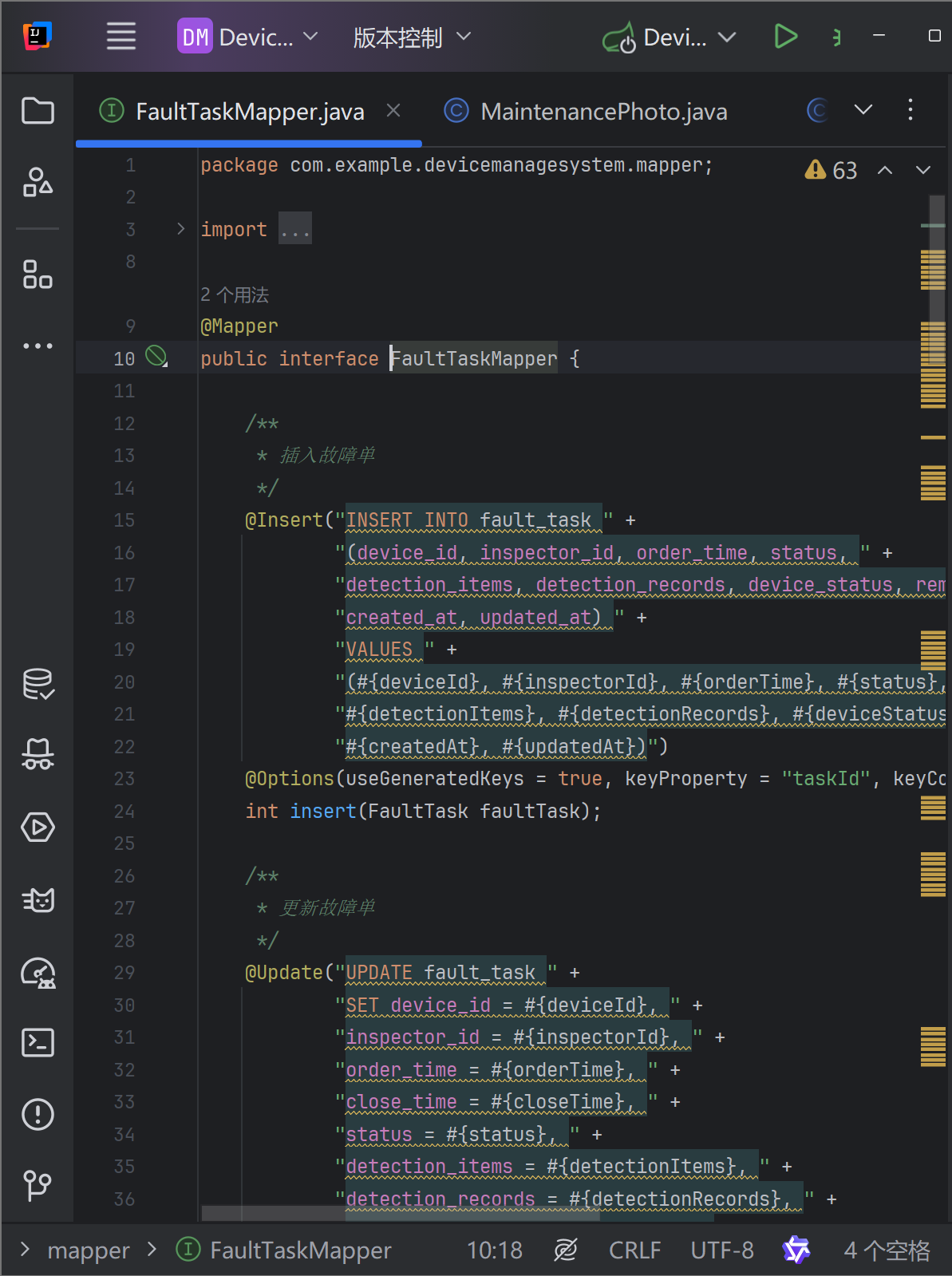
Task: Click the green Run button
Action: (x=785, y=37)
